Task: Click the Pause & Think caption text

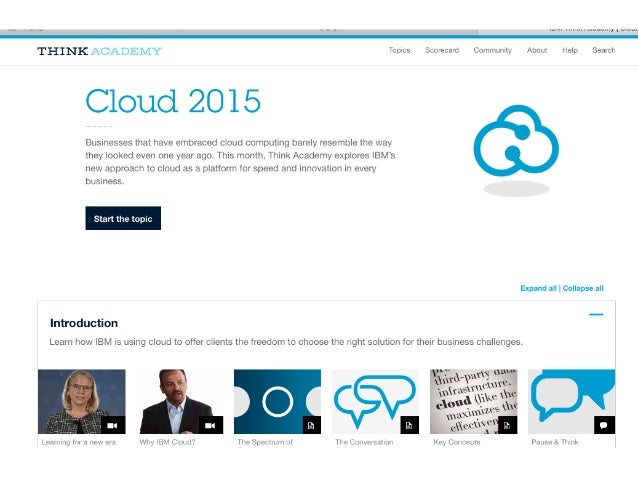Action: [555, 442]
